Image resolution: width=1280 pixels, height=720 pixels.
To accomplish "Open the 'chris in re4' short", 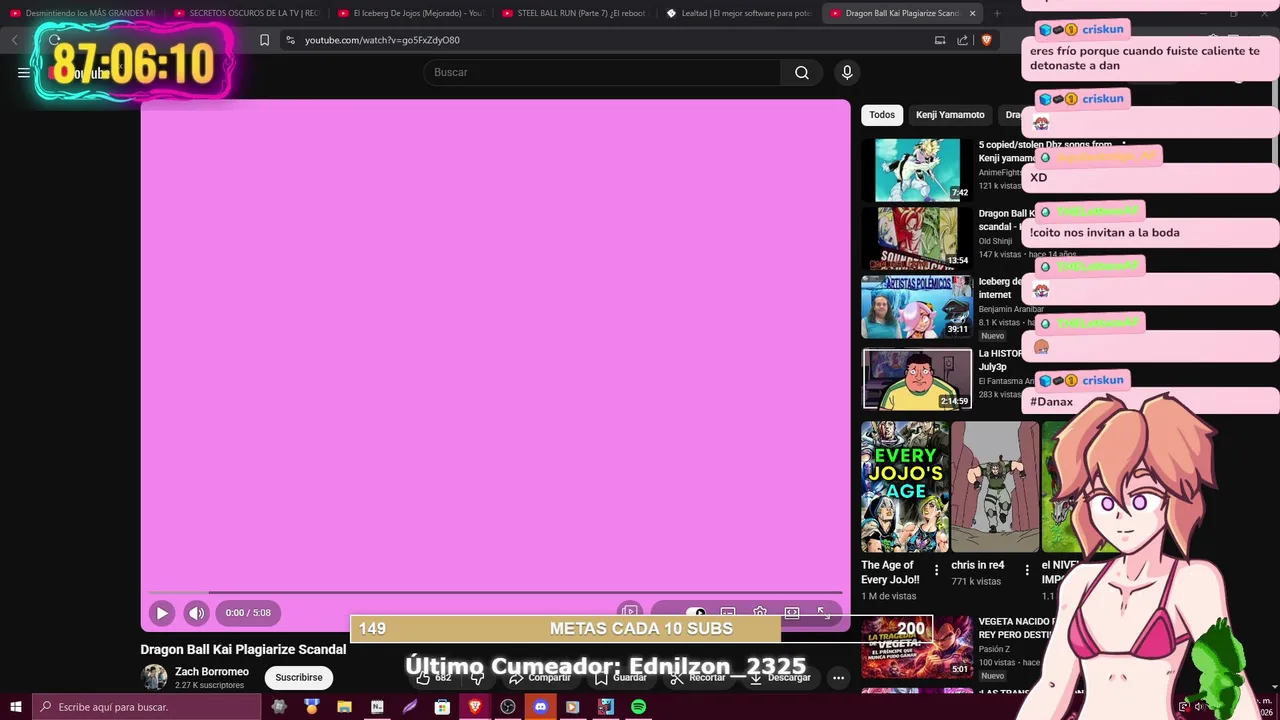I will [x=995, y=487].
